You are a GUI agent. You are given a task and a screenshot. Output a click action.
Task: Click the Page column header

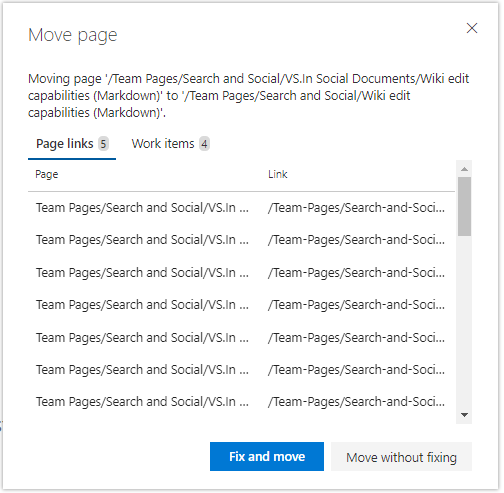point(47,174)
